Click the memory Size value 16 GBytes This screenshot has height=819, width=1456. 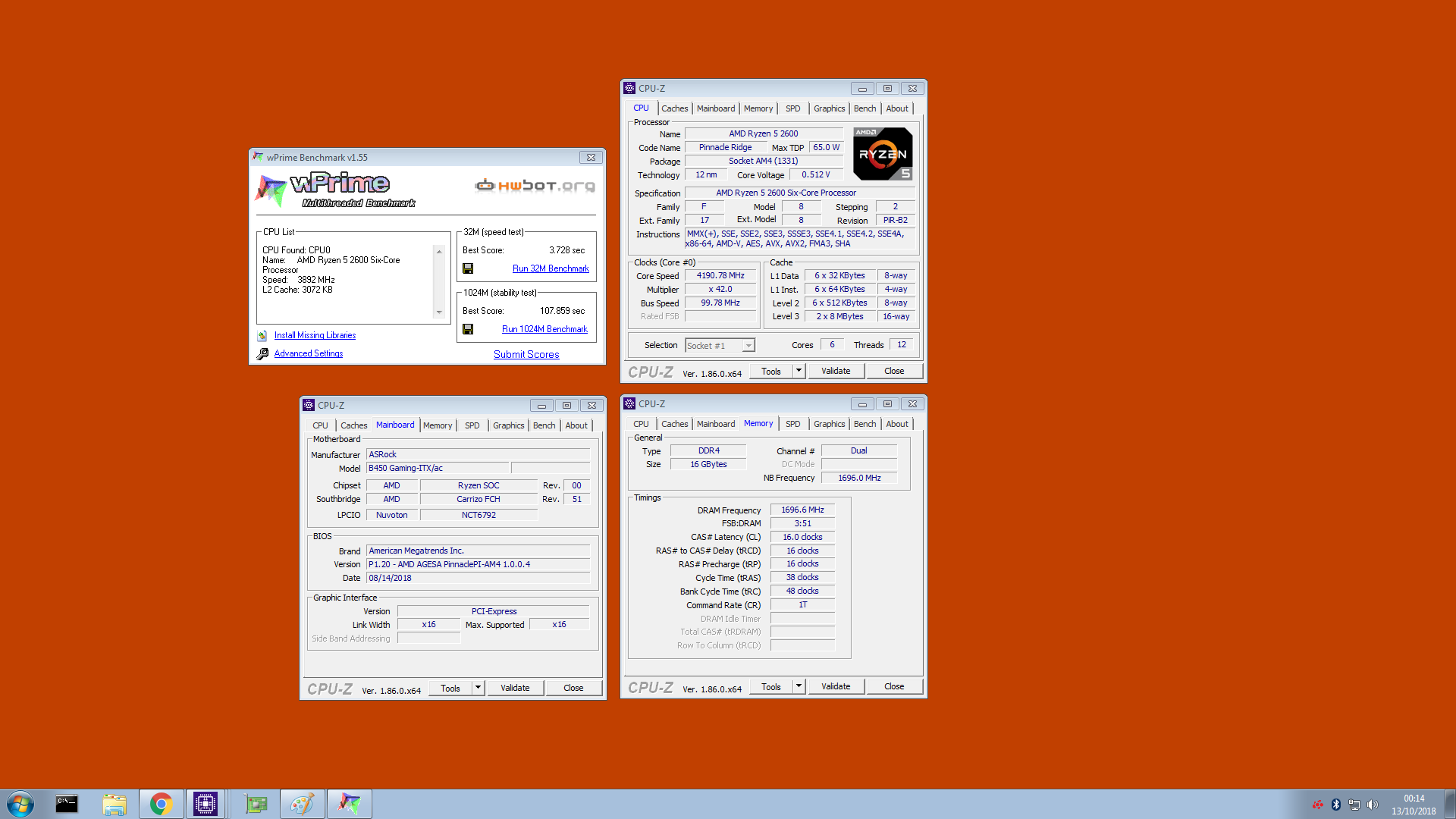pyautogui.click(x=708, y=465)
